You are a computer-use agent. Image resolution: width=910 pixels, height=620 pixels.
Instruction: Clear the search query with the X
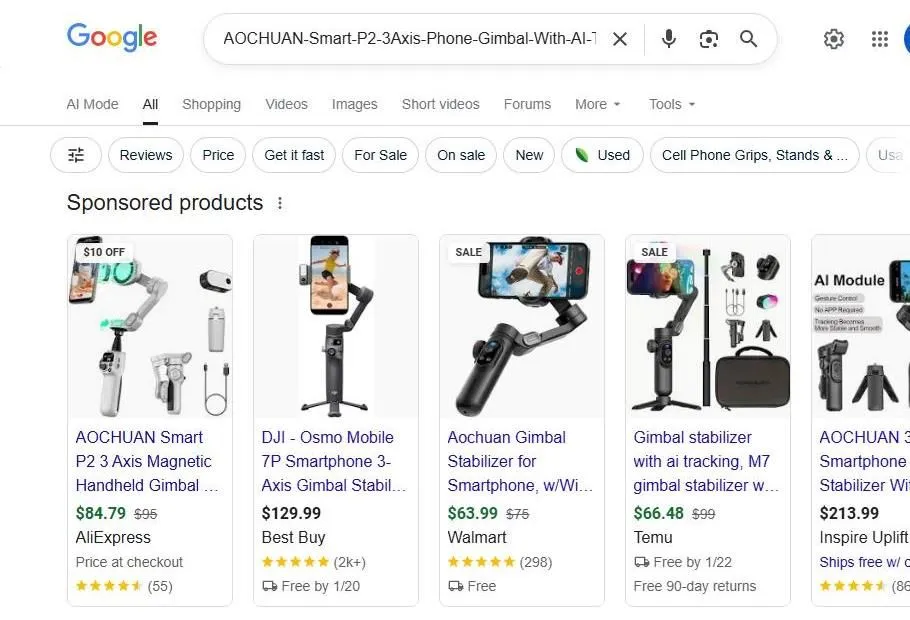[x=620, y=39]
